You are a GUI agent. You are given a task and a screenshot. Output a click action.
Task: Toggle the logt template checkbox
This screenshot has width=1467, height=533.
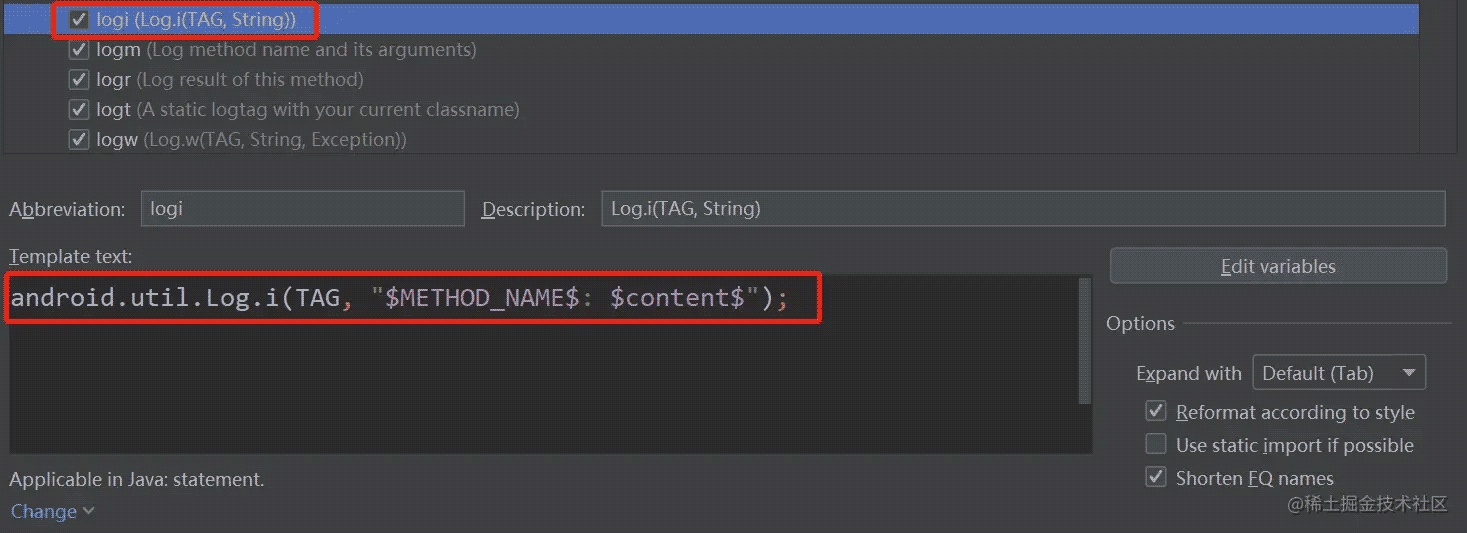click(80, 109)
